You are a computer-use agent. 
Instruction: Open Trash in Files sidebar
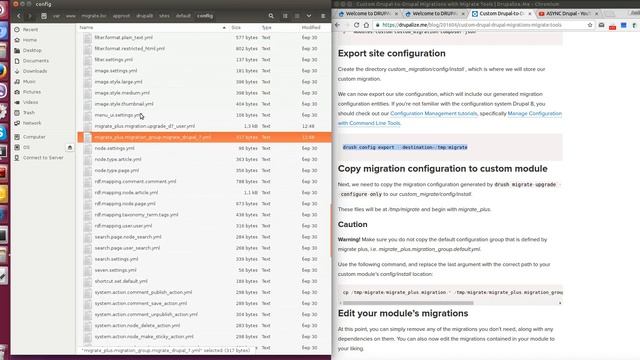pos(29,113)
